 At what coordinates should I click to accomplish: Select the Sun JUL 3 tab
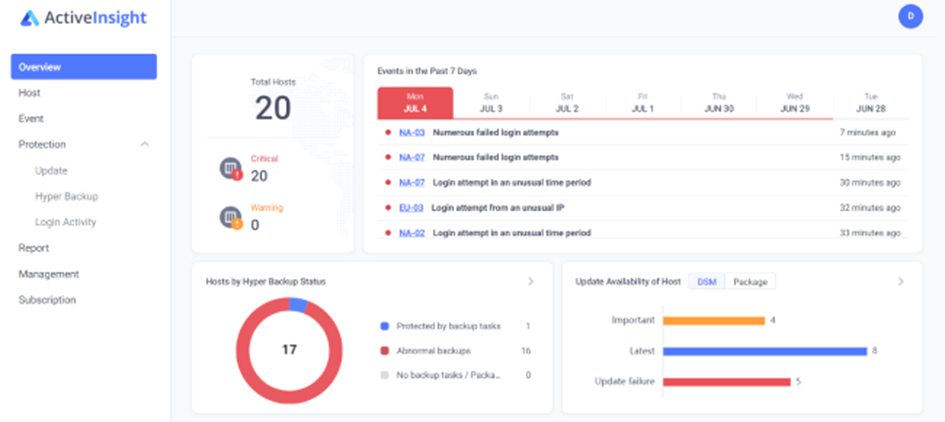(x=491, y=103)
